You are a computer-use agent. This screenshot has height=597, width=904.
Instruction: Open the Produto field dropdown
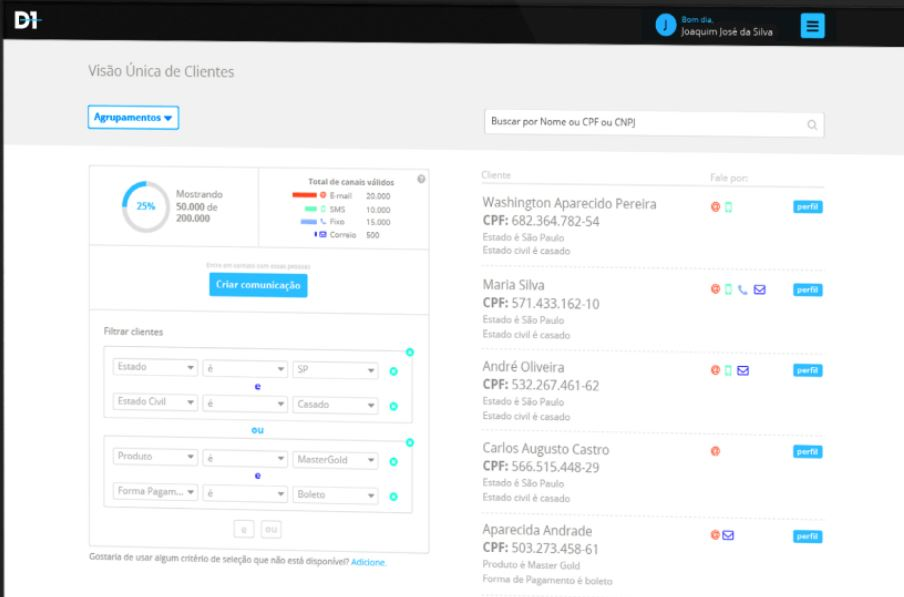(155, 456)
